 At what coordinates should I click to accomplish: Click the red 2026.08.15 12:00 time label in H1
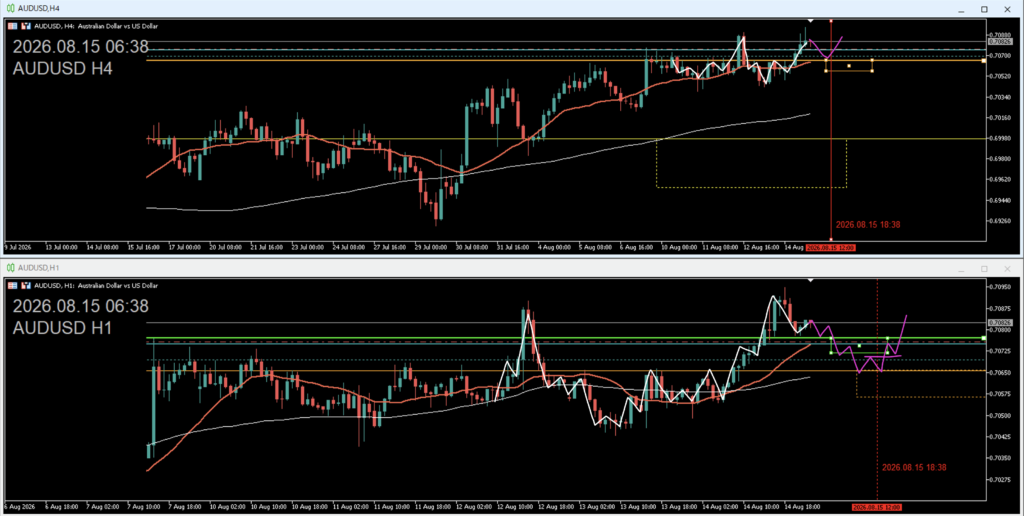click(876, 507)
